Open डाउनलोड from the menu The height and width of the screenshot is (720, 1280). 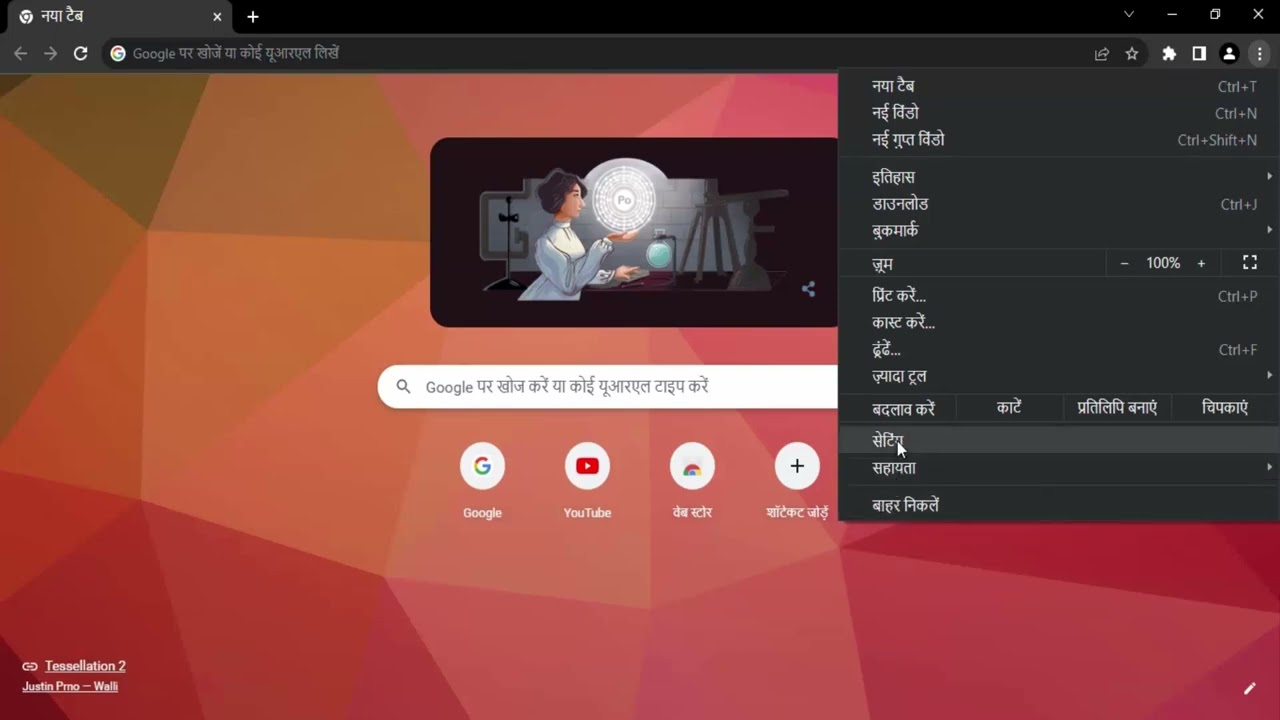1059,204
